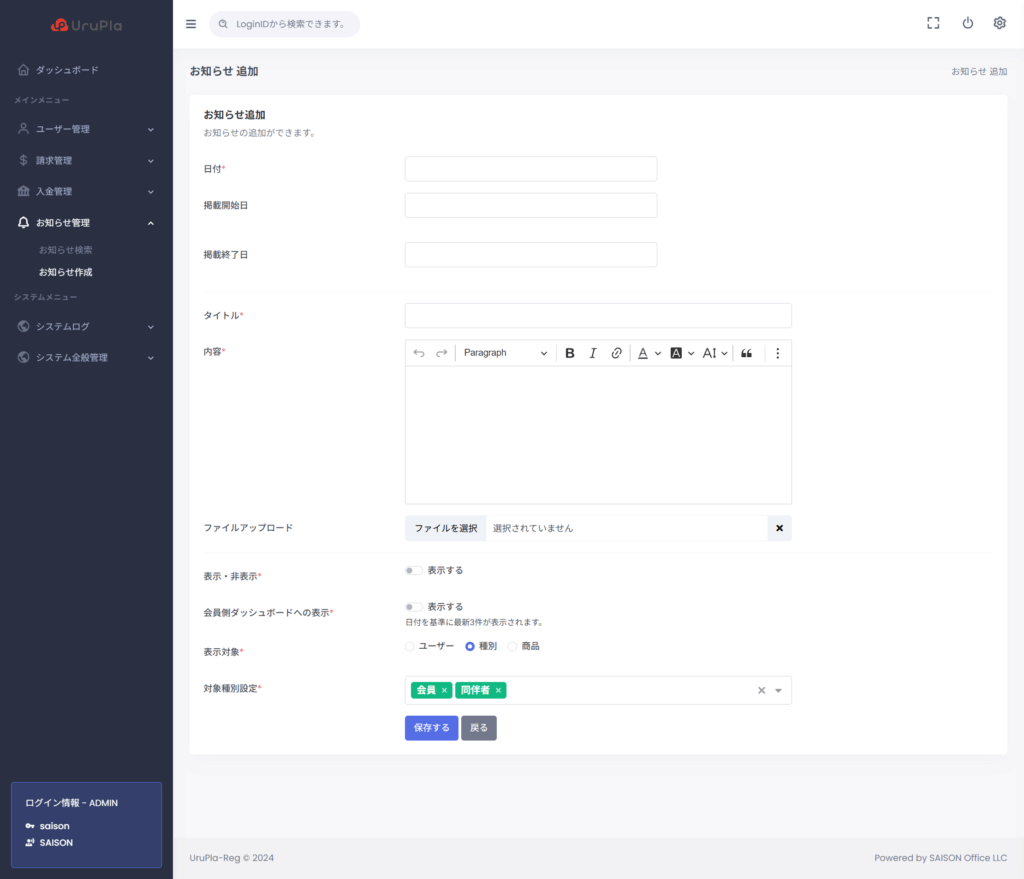Apply italic formatting in the editor

coord(593,353)
